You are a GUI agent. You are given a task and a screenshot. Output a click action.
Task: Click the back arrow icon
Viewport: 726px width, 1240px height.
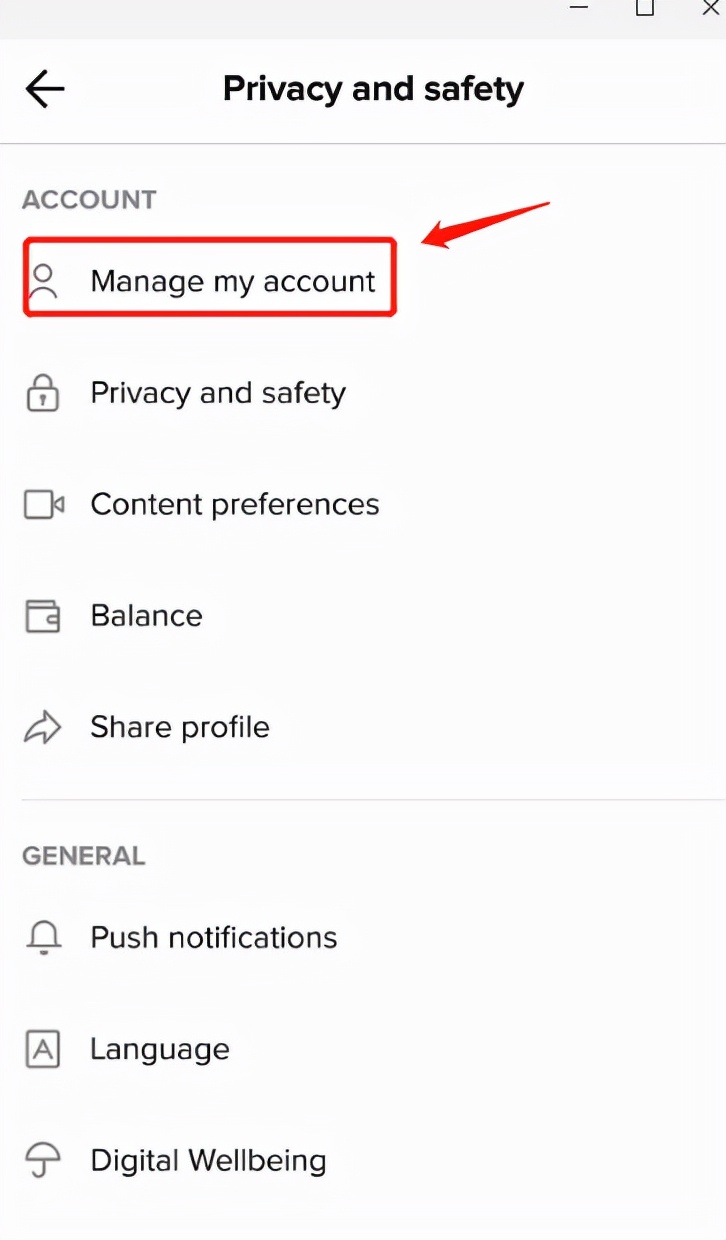[x=45, y=90]
